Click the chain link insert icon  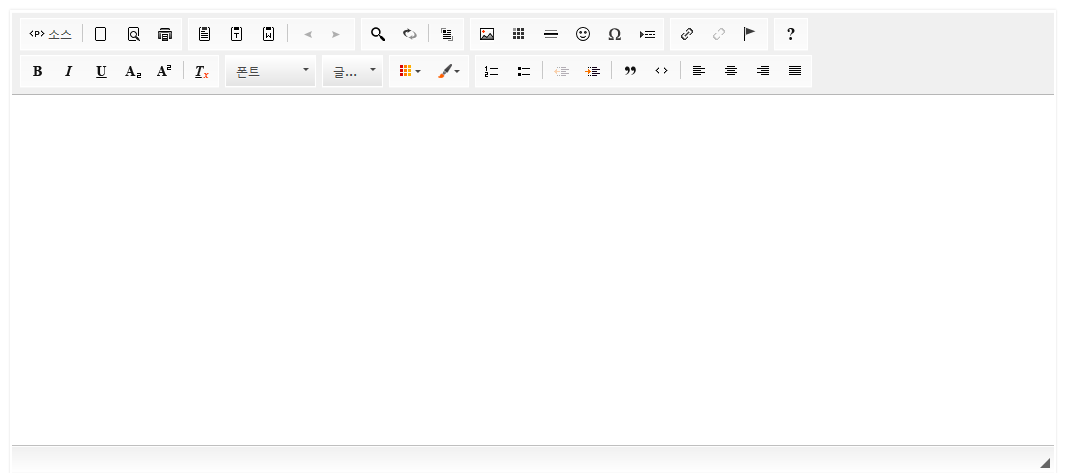coord(687,34)
